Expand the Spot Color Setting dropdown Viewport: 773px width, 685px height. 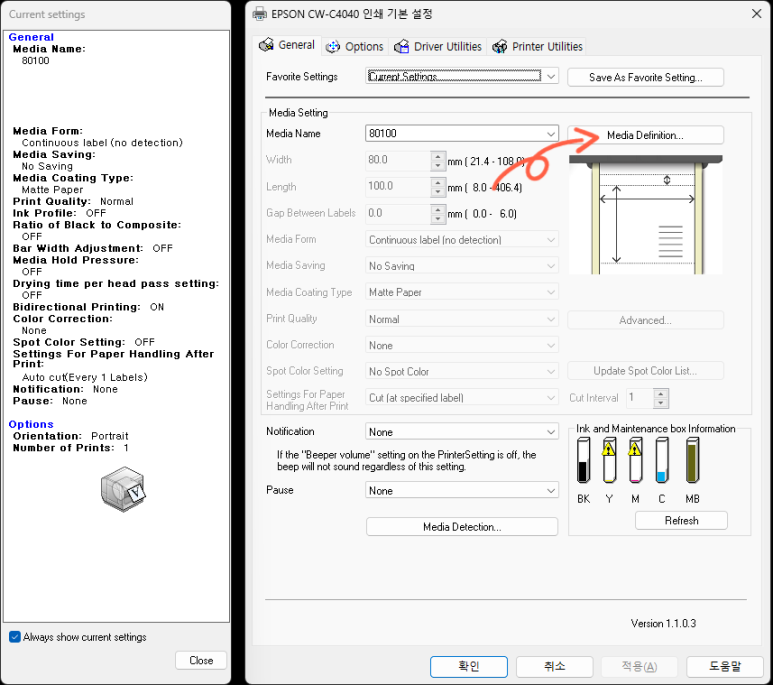(x=462, y=371)
